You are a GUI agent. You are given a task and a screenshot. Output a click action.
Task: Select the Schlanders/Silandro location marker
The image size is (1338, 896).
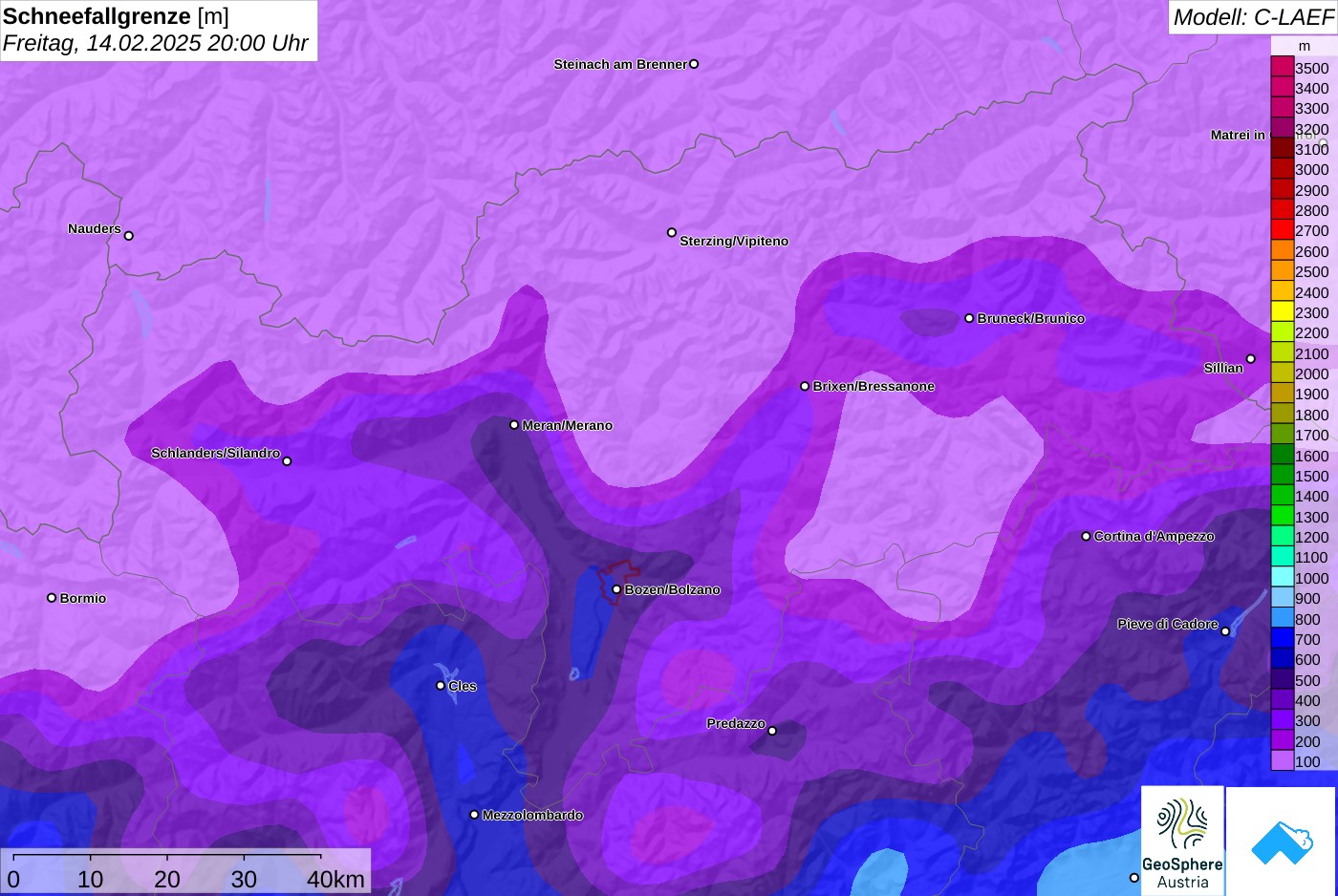287,461
